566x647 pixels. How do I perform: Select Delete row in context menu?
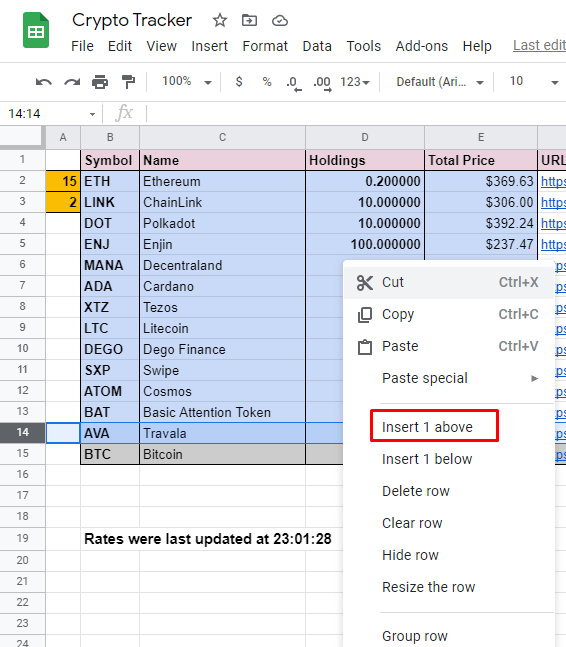pyautogui.click(x=415, y=491)
